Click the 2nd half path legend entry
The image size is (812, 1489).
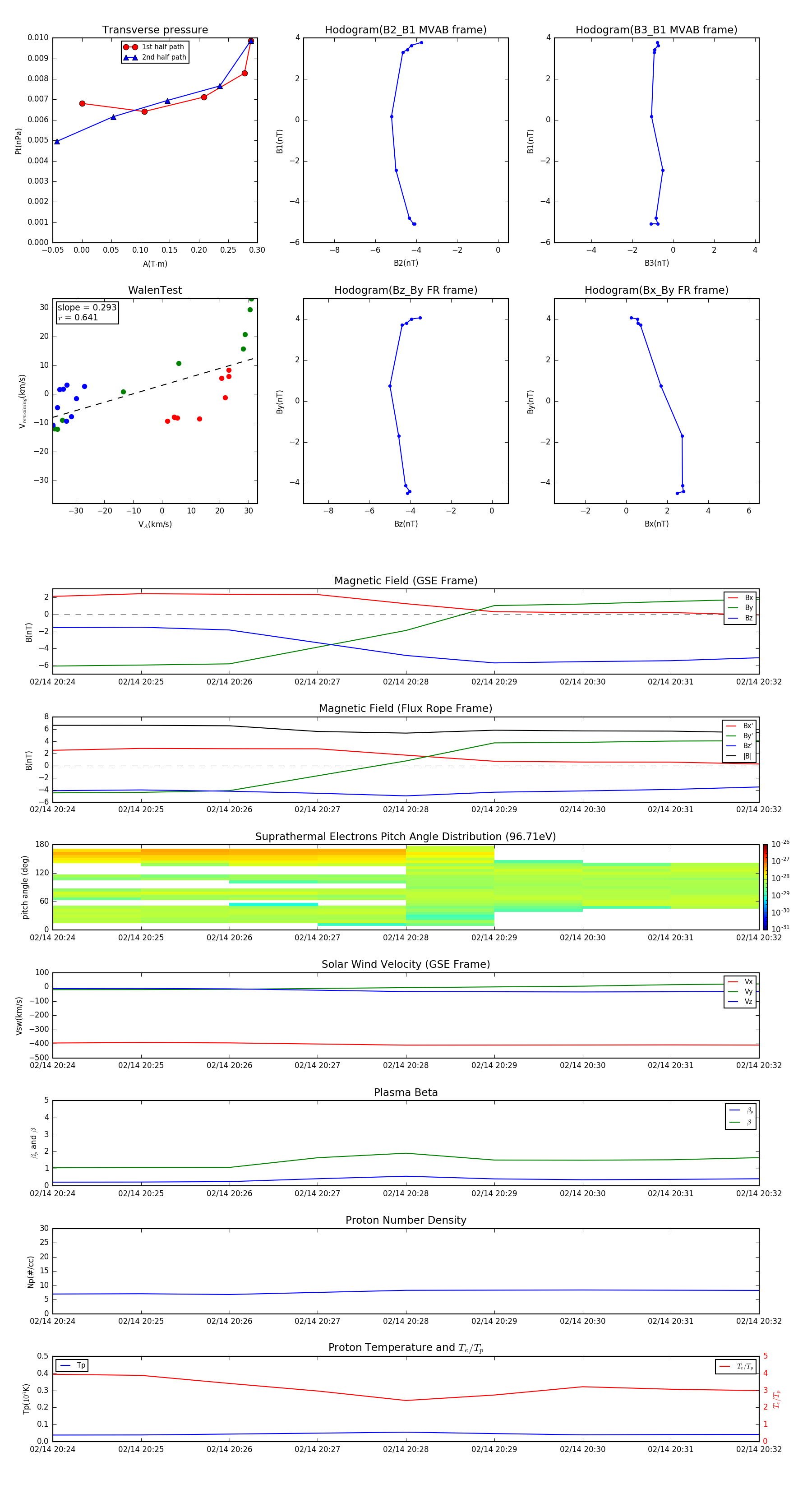155,57
